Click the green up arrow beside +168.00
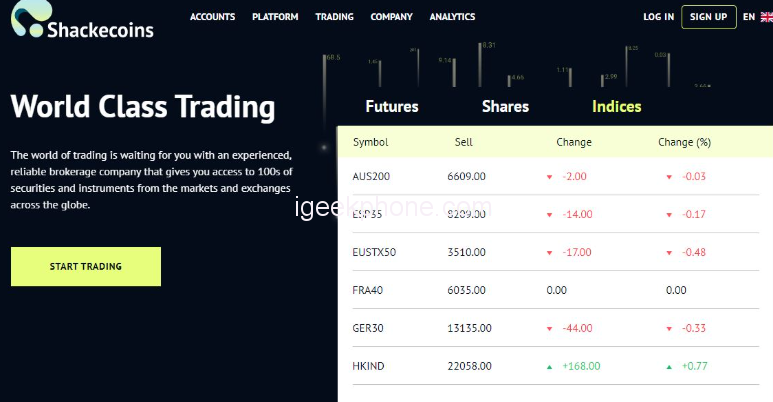Viewport: 773px width, 402px height. [x=549, y=367]
